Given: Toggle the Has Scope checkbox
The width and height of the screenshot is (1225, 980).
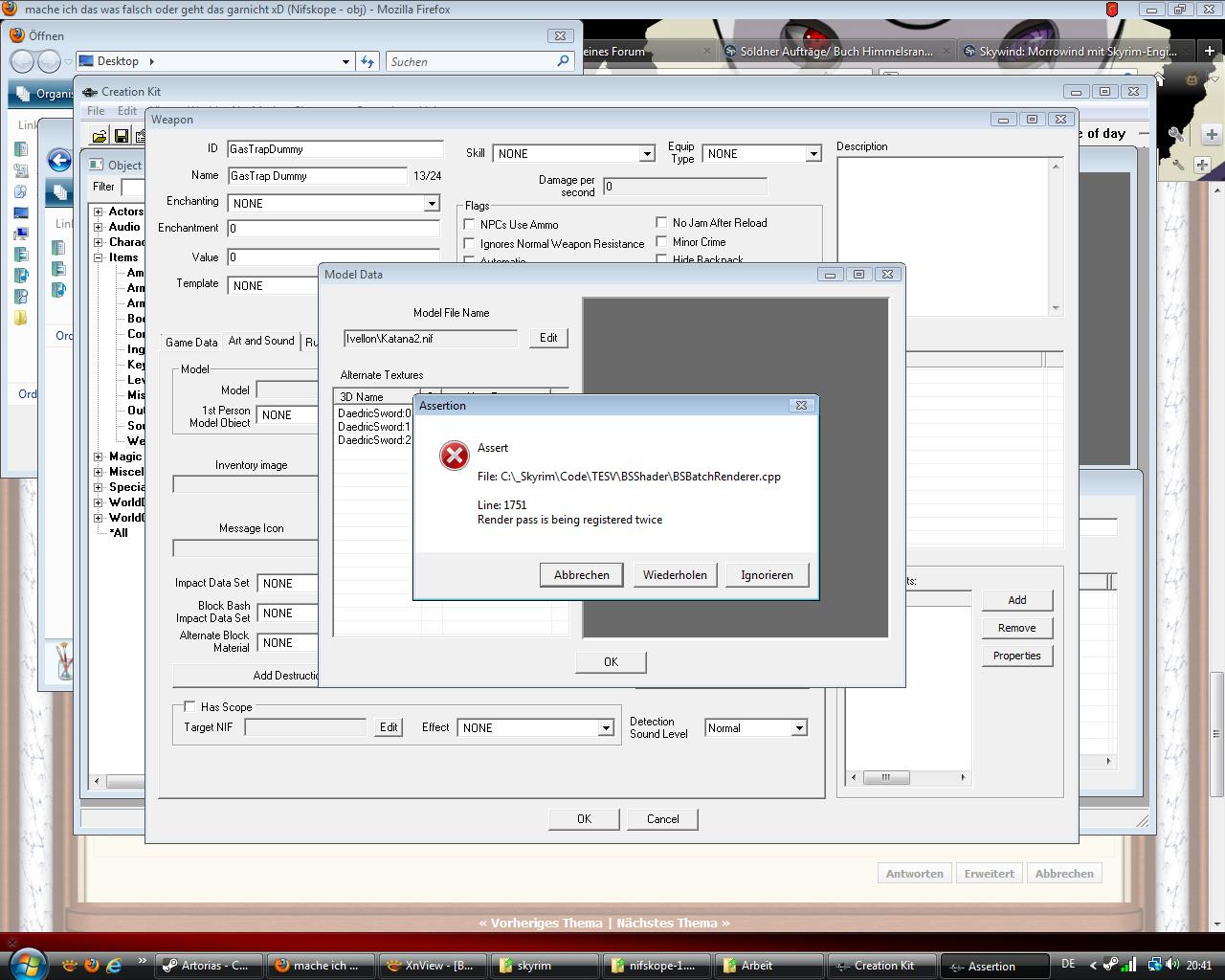Looking at the screenshot, I should click(189, 706).
